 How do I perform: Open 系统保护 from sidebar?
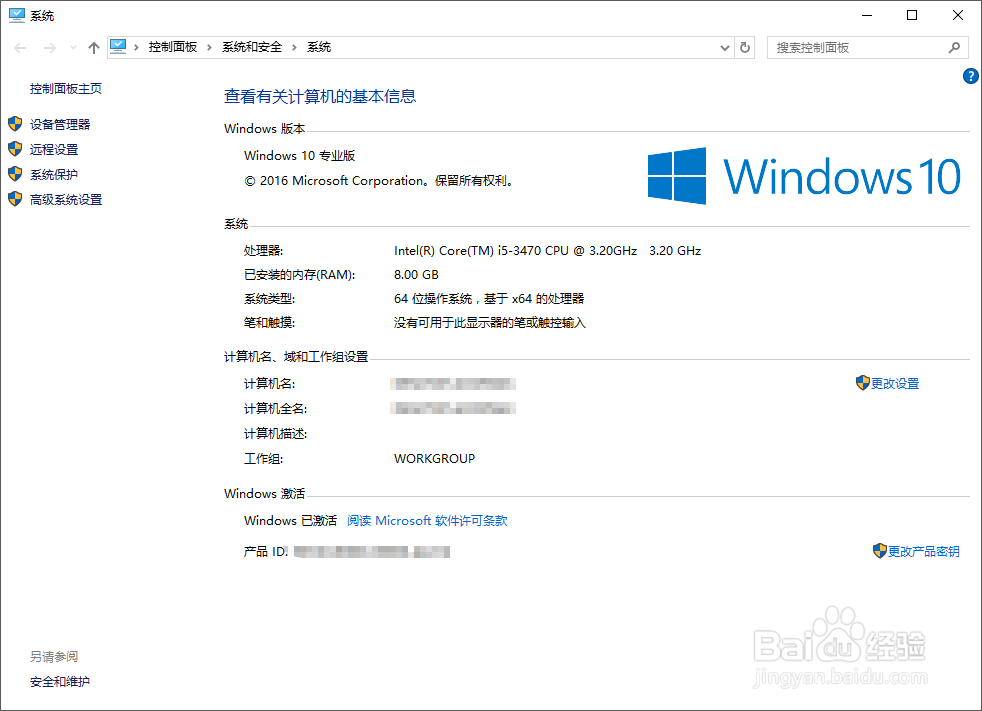click(54, 175)
